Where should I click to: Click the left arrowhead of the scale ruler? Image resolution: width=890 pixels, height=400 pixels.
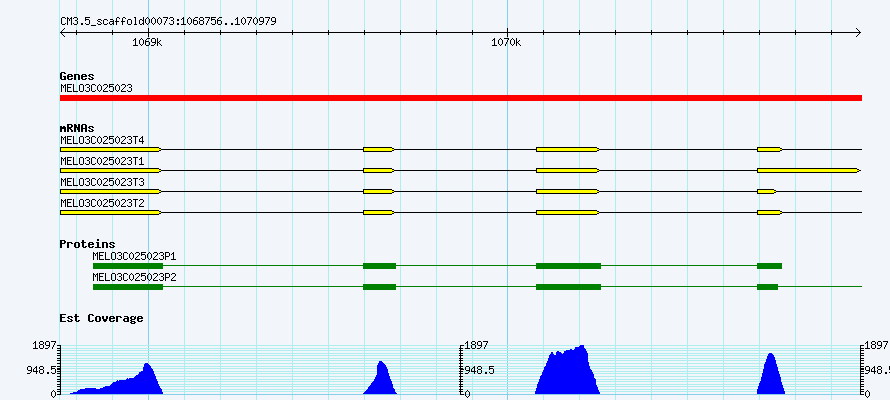pyautogui.click(x=64, y=33)
